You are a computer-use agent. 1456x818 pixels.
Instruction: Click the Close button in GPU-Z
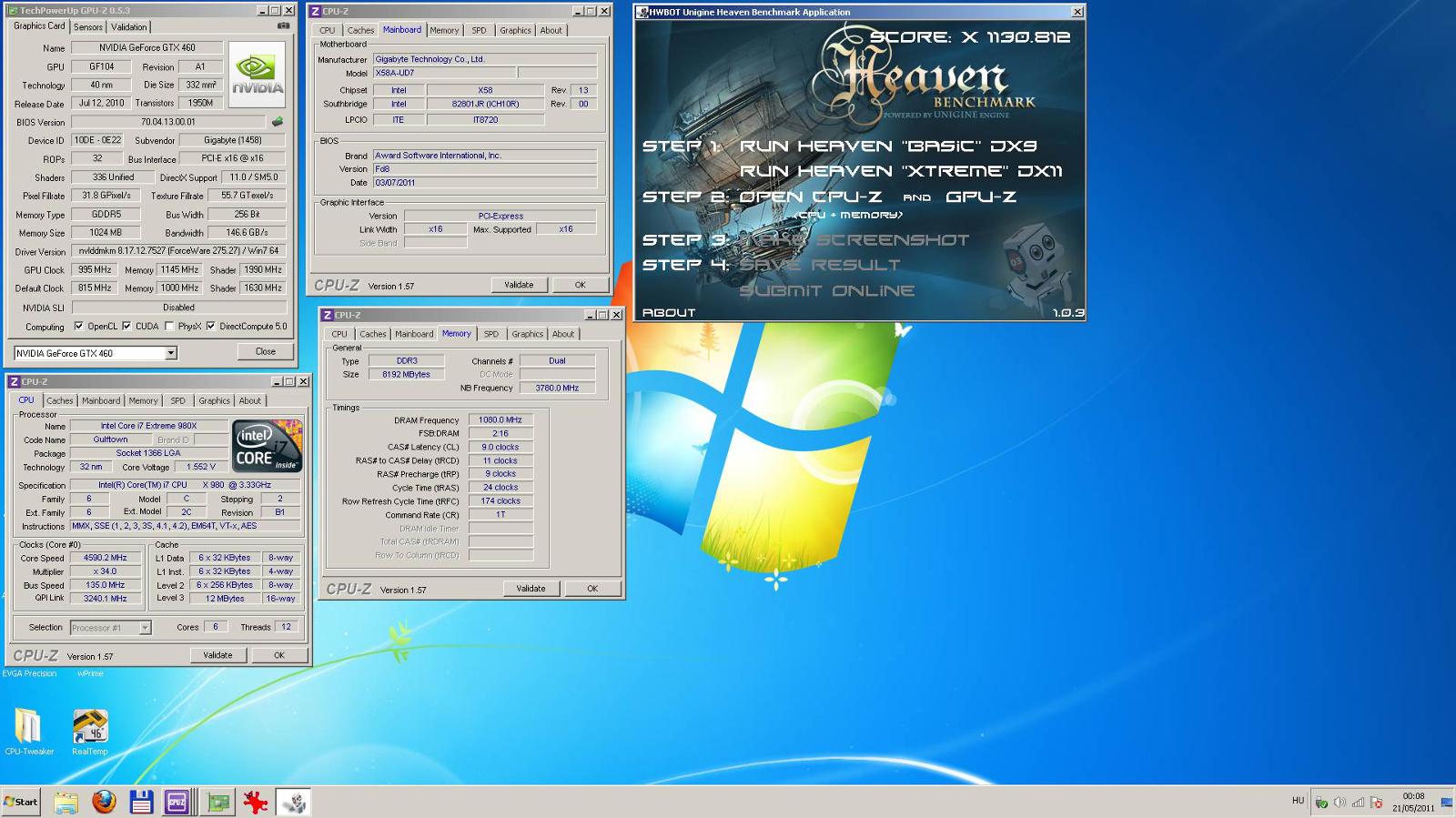266,351
